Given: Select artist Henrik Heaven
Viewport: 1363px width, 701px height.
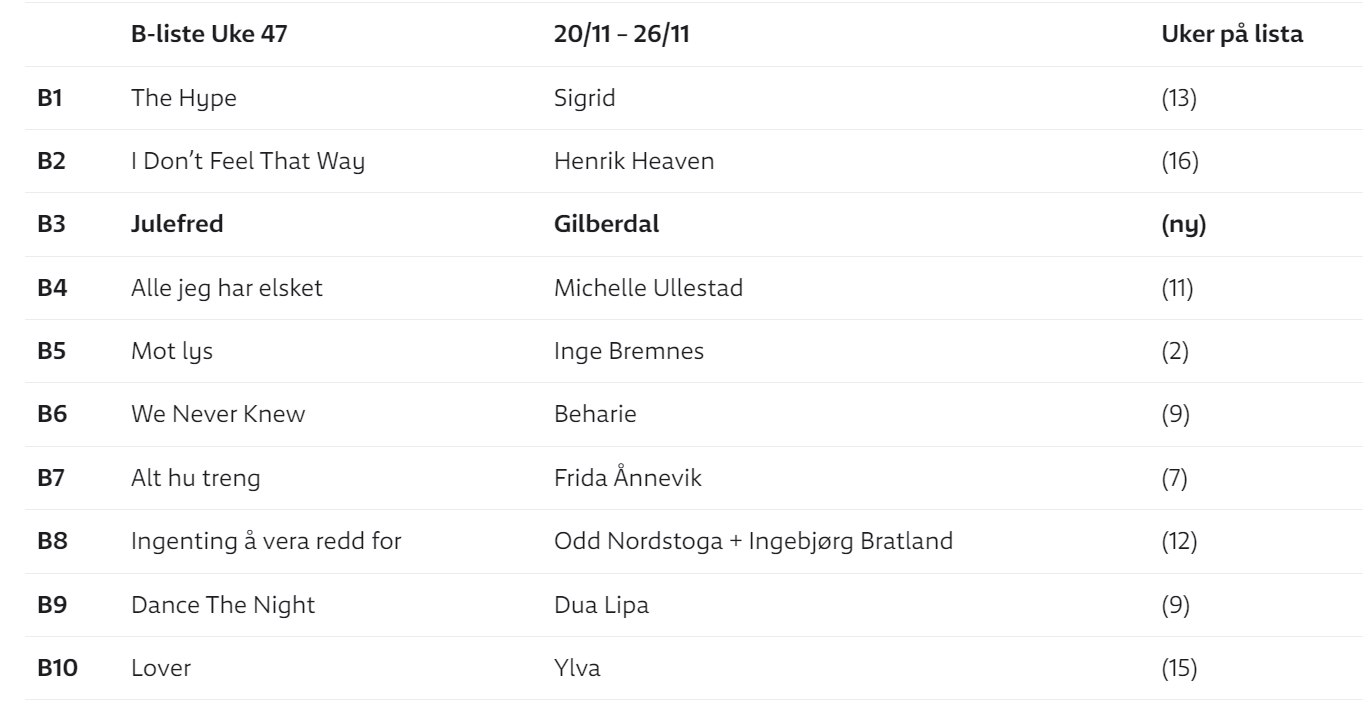Looking at the screenshot, I should 634,161.
